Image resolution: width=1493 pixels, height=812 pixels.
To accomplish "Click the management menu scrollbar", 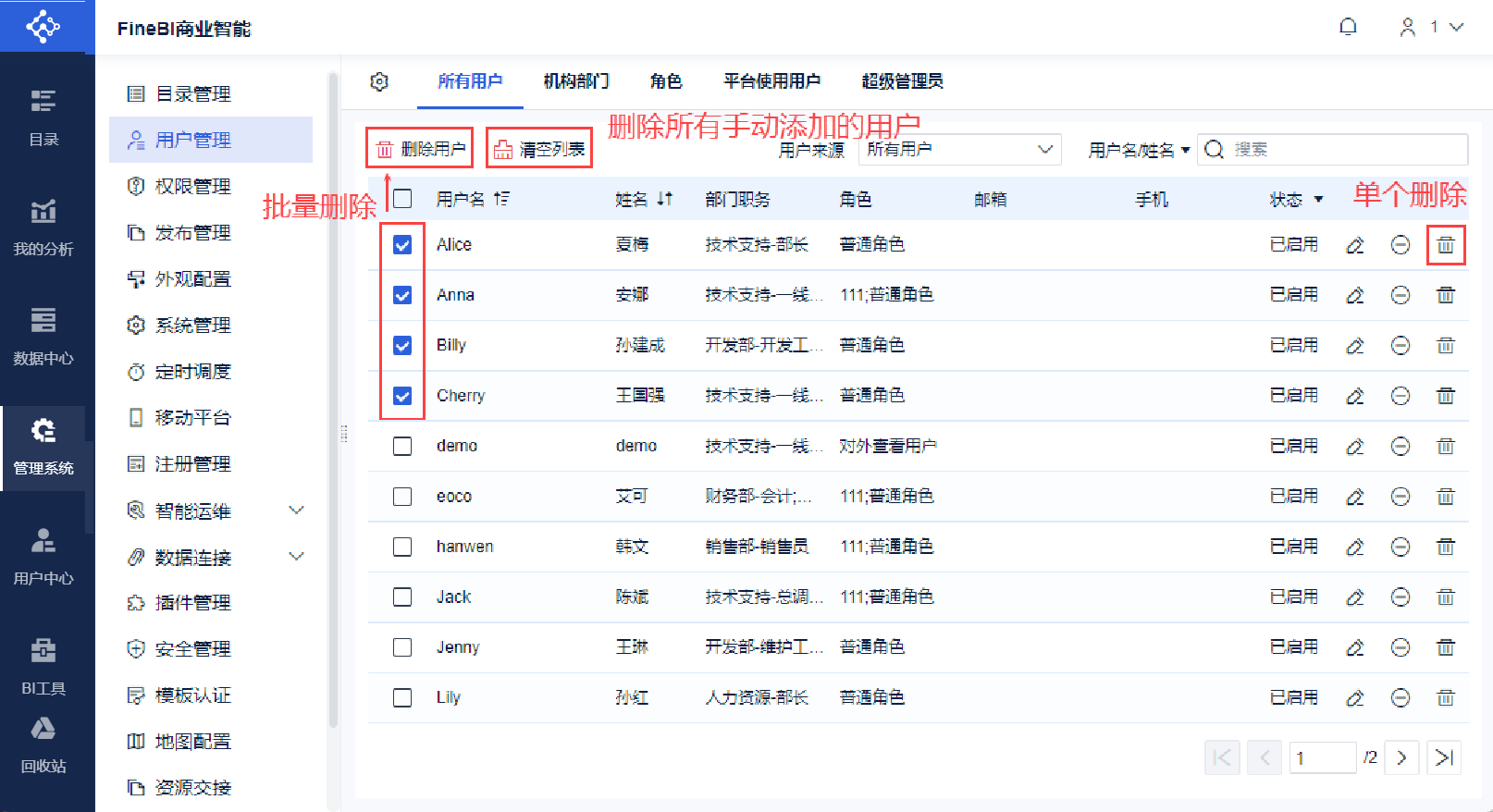I will click(332, 400).
